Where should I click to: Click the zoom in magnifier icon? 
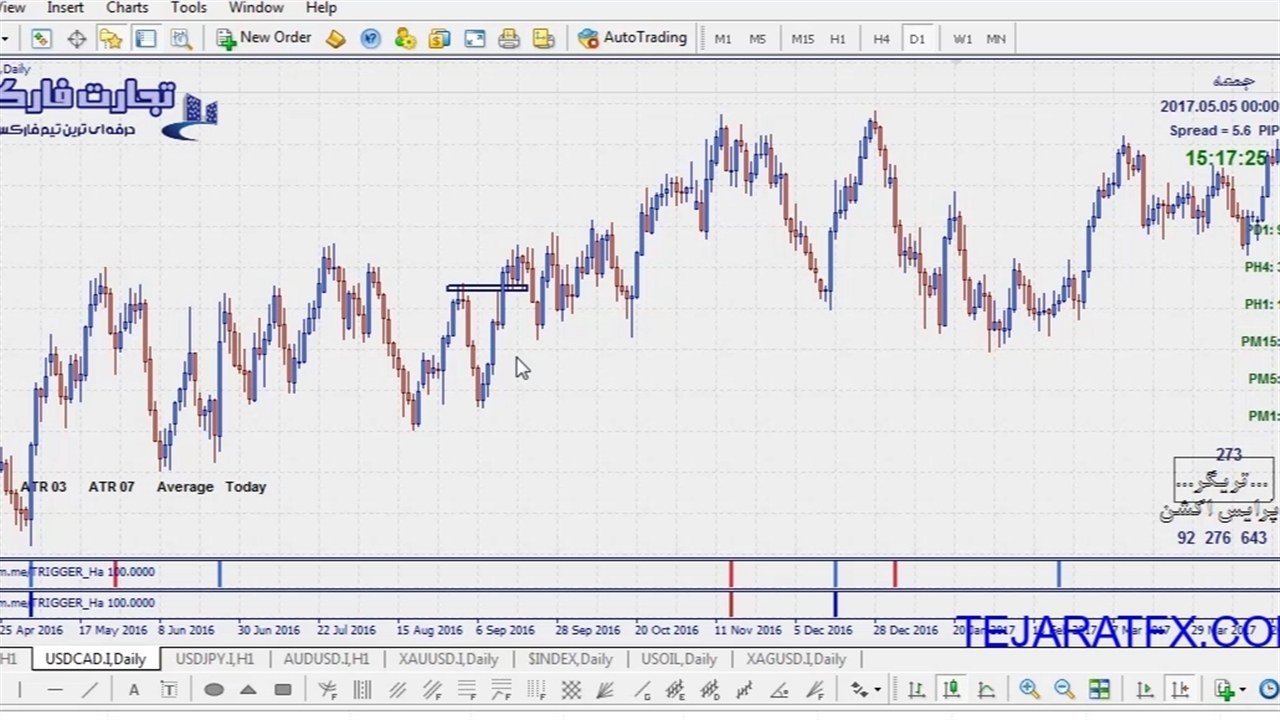(1029, 689)
